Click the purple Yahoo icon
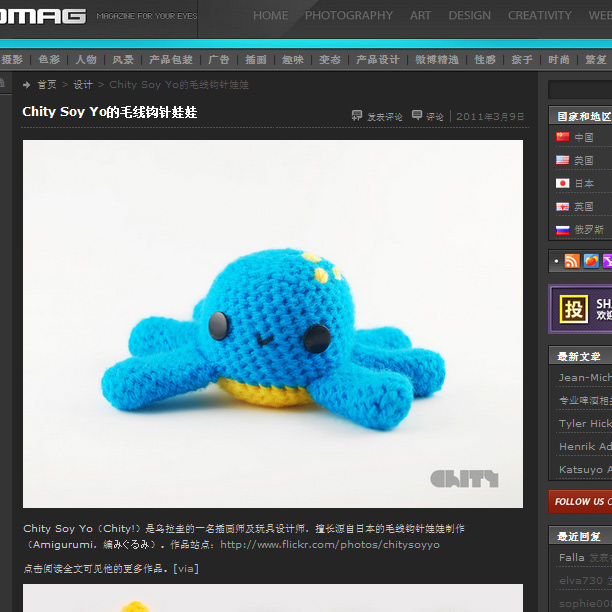 [607, 261]
